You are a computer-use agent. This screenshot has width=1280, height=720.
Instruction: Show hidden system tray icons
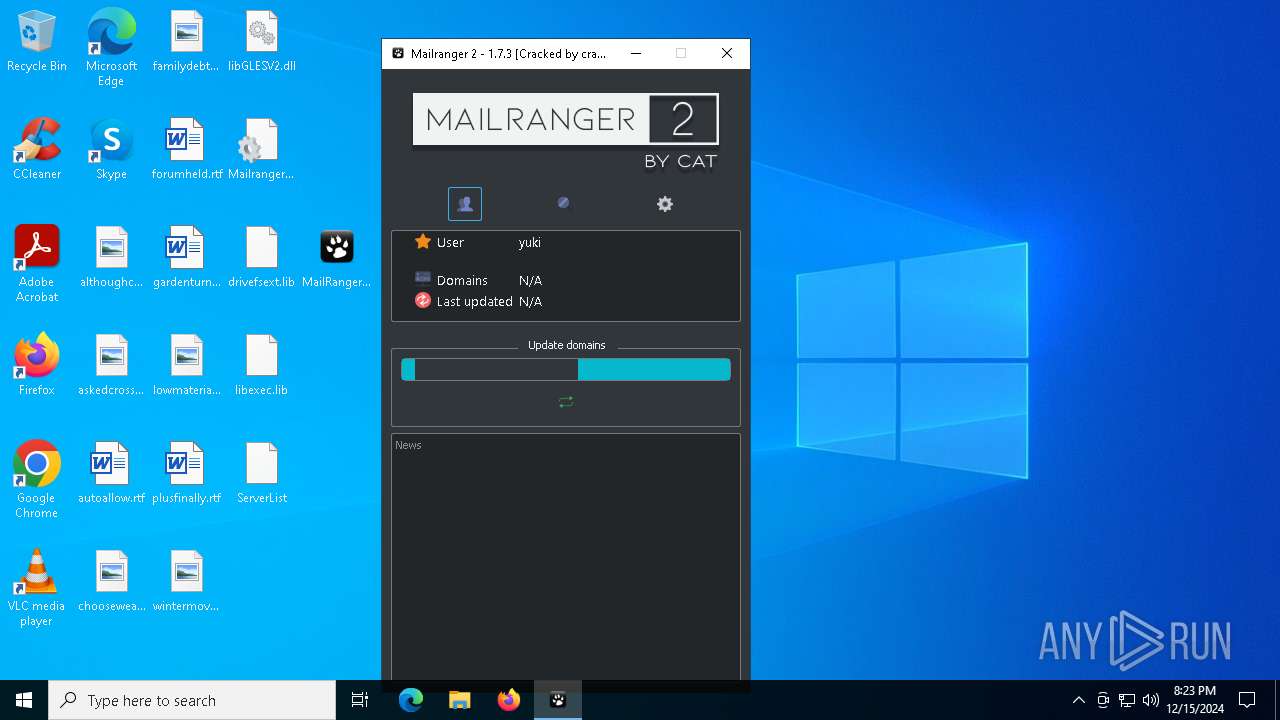pos(1078,700)
